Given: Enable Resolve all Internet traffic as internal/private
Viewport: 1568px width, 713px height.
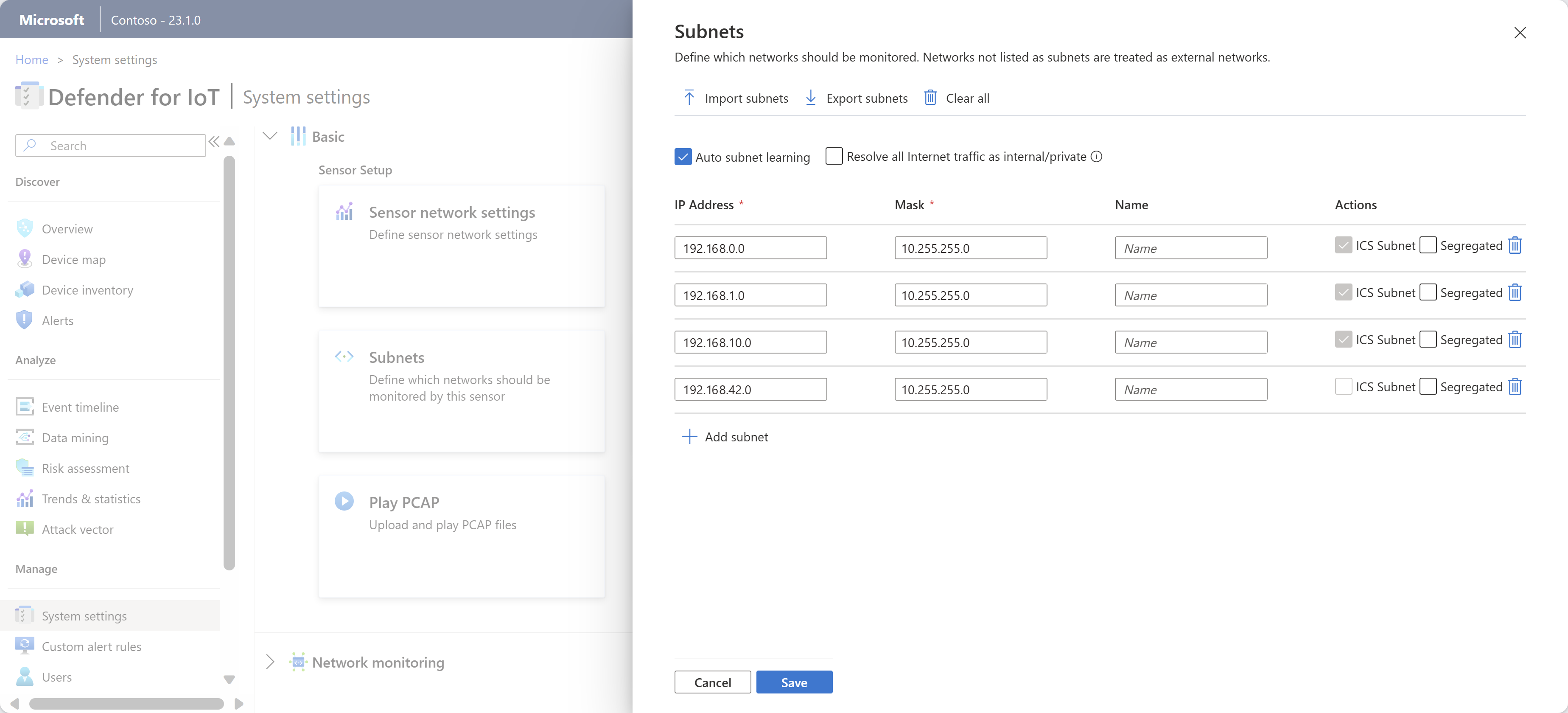Looking at the screenshot, I should pyautogui.click(x=833, y=156).
